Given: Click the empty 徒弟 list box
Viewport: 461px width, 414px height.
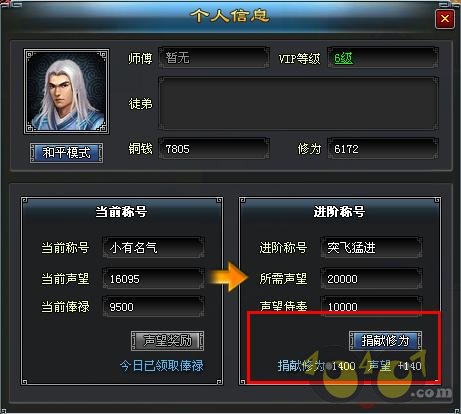Looking at the screenshot, I should [298, 103].
